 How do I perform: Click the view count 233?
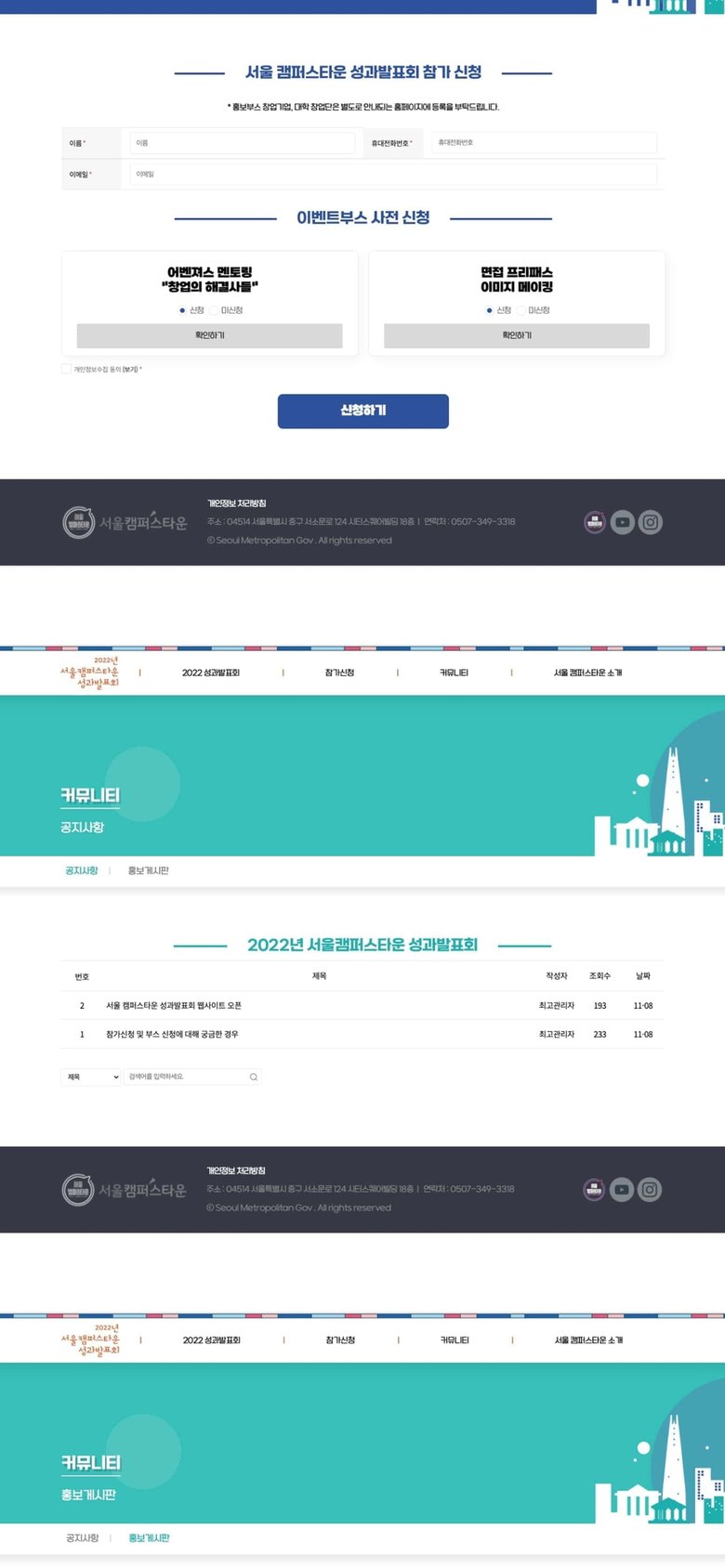pyautogui.click(x=600, y=1035)
